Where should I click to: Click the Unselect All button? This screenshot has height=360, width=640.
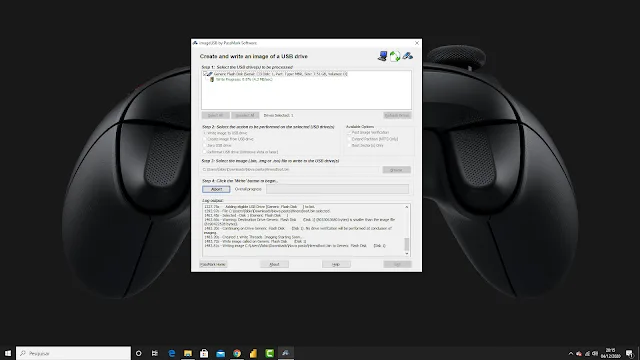click(x=245, y=116)
